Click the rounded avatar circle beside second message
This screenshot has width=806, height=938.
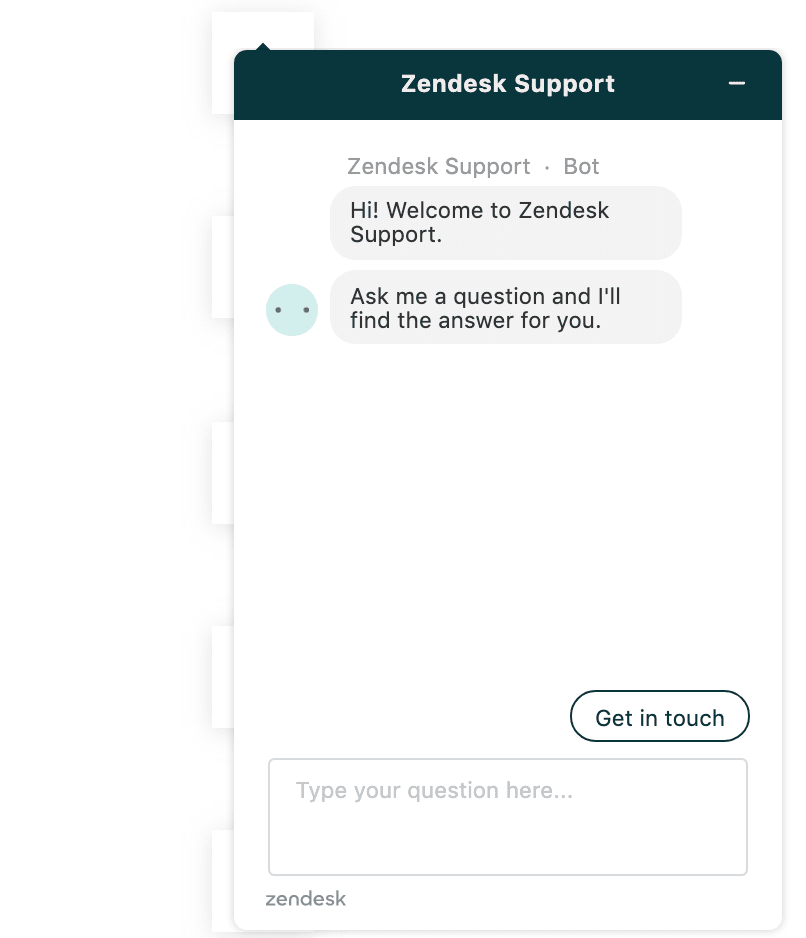click(291, 310)
